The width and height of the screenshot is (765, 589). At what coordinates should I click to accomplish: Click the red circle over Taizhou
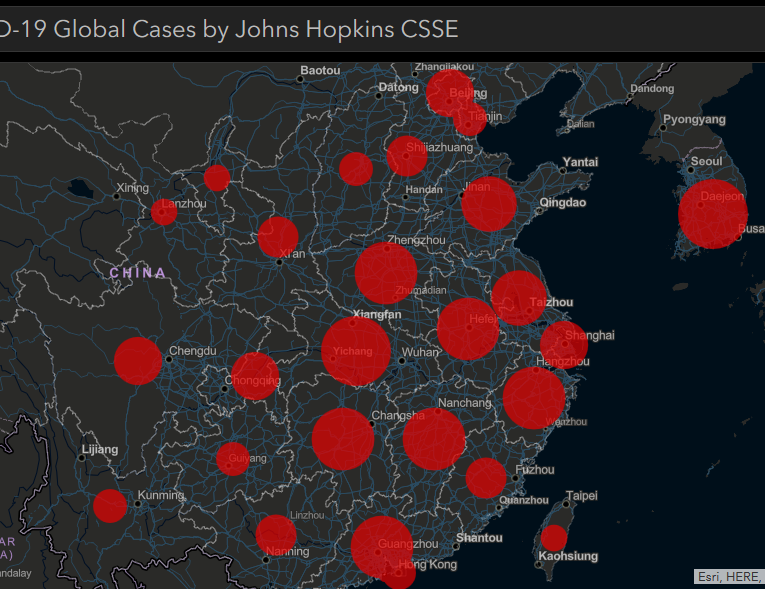tap(519, 298)
